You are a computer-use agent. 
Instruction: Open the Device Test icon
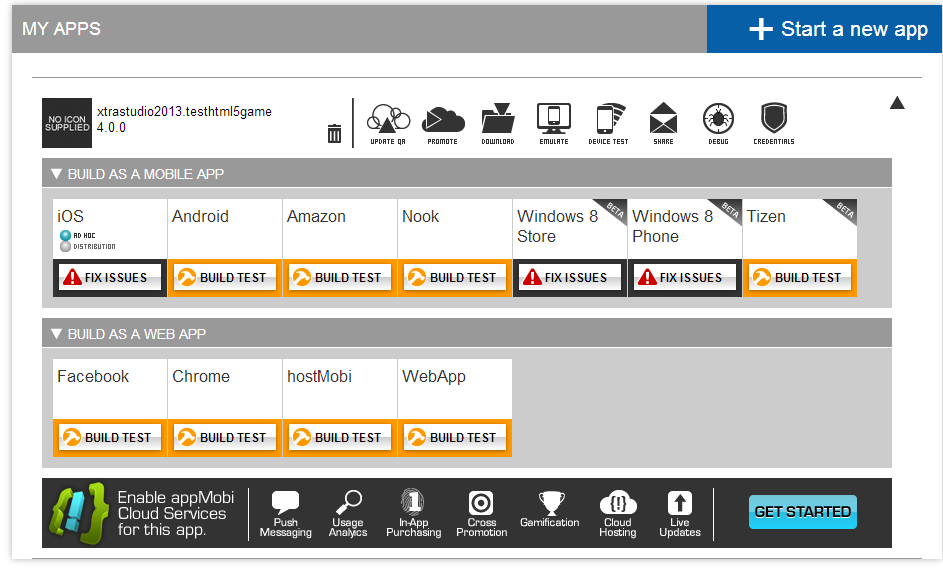(x=608, y=123)
